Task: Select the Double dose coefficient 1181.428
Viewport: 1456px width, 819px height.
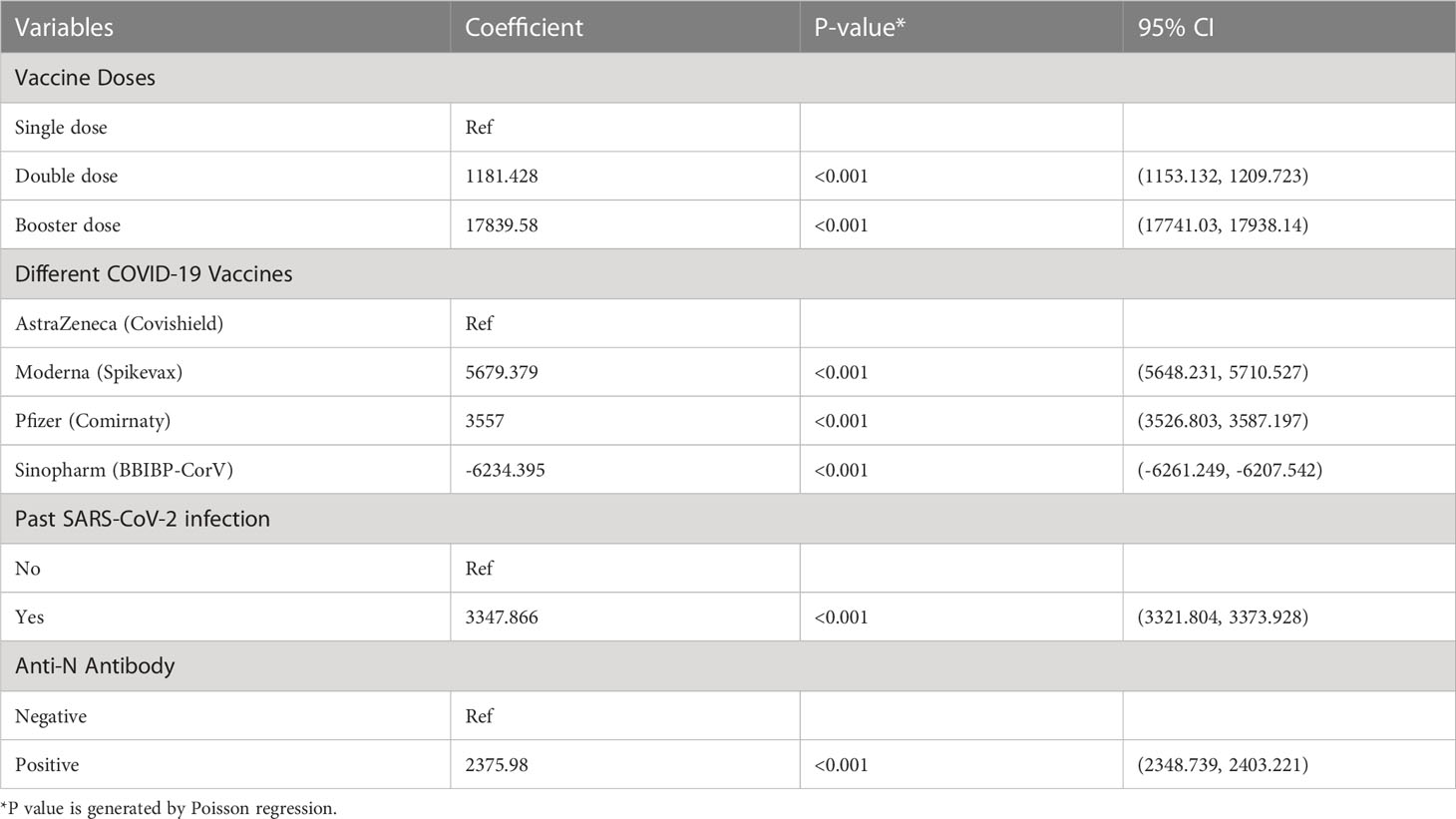Action: point(502,177)
